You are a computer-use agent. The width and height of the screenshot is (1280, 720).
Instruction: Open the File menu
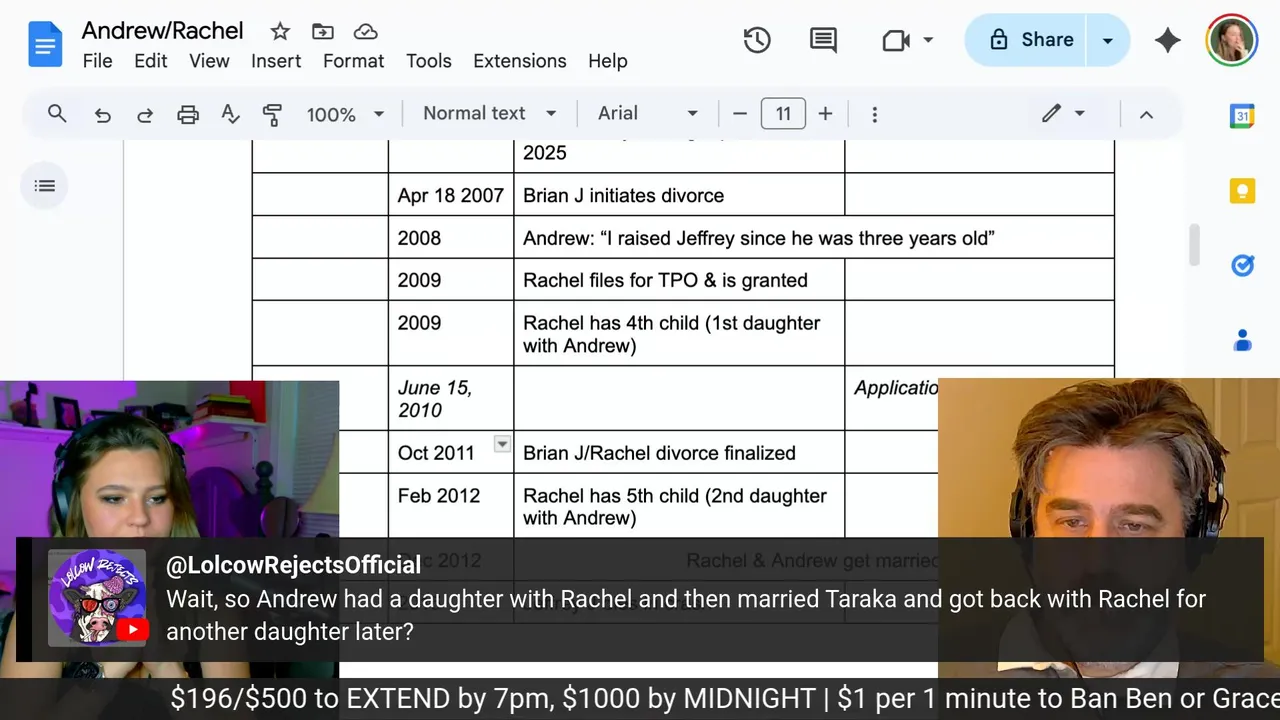[x=97, y=61]
